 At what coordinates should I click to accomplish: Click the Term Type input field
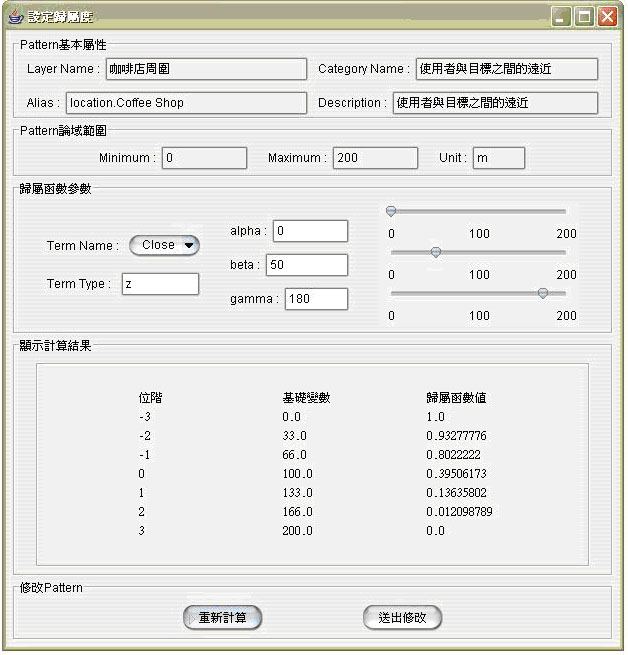(x=160, y=284)
